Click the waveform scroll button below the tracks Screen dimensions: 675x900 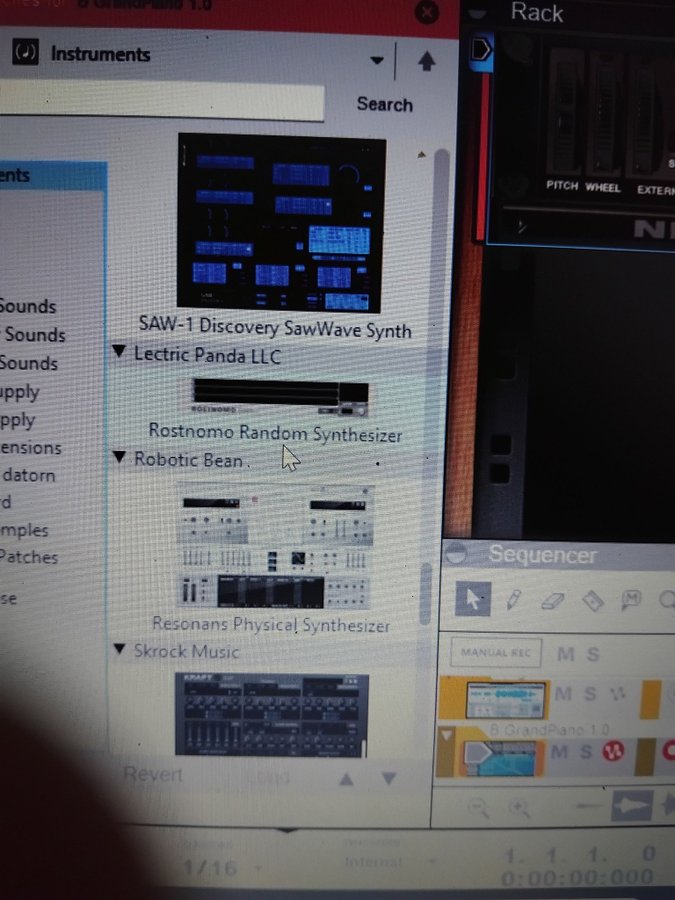632,805
